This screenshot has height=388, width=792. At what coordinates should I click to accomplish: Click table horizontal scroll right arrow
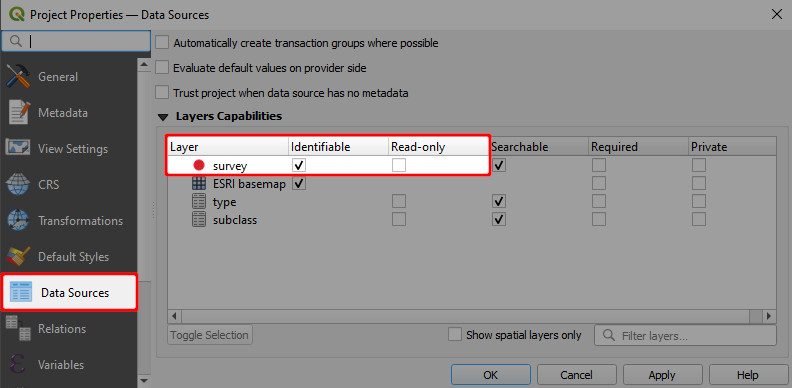pos(769,317)
